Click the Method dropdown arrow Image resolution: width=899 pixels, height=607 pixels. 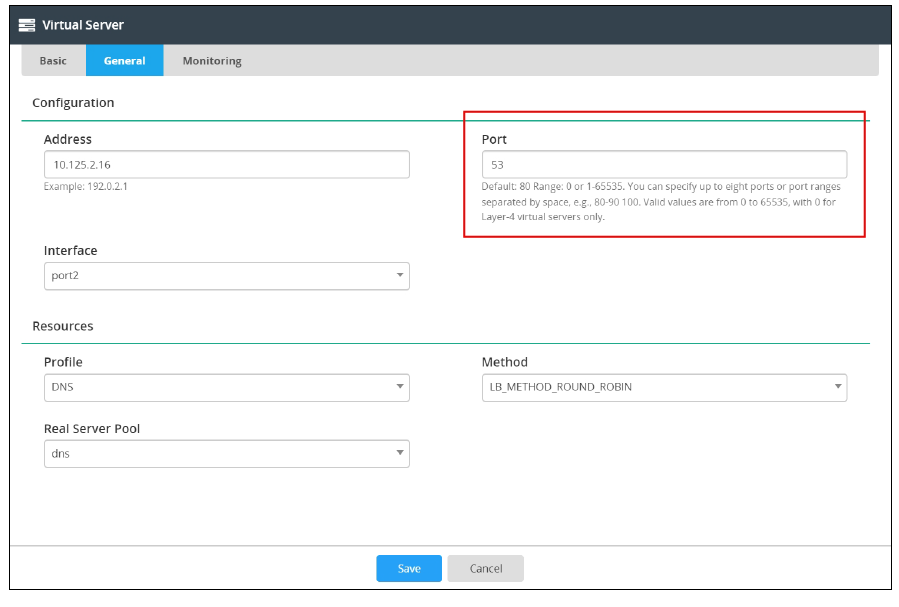837,387
